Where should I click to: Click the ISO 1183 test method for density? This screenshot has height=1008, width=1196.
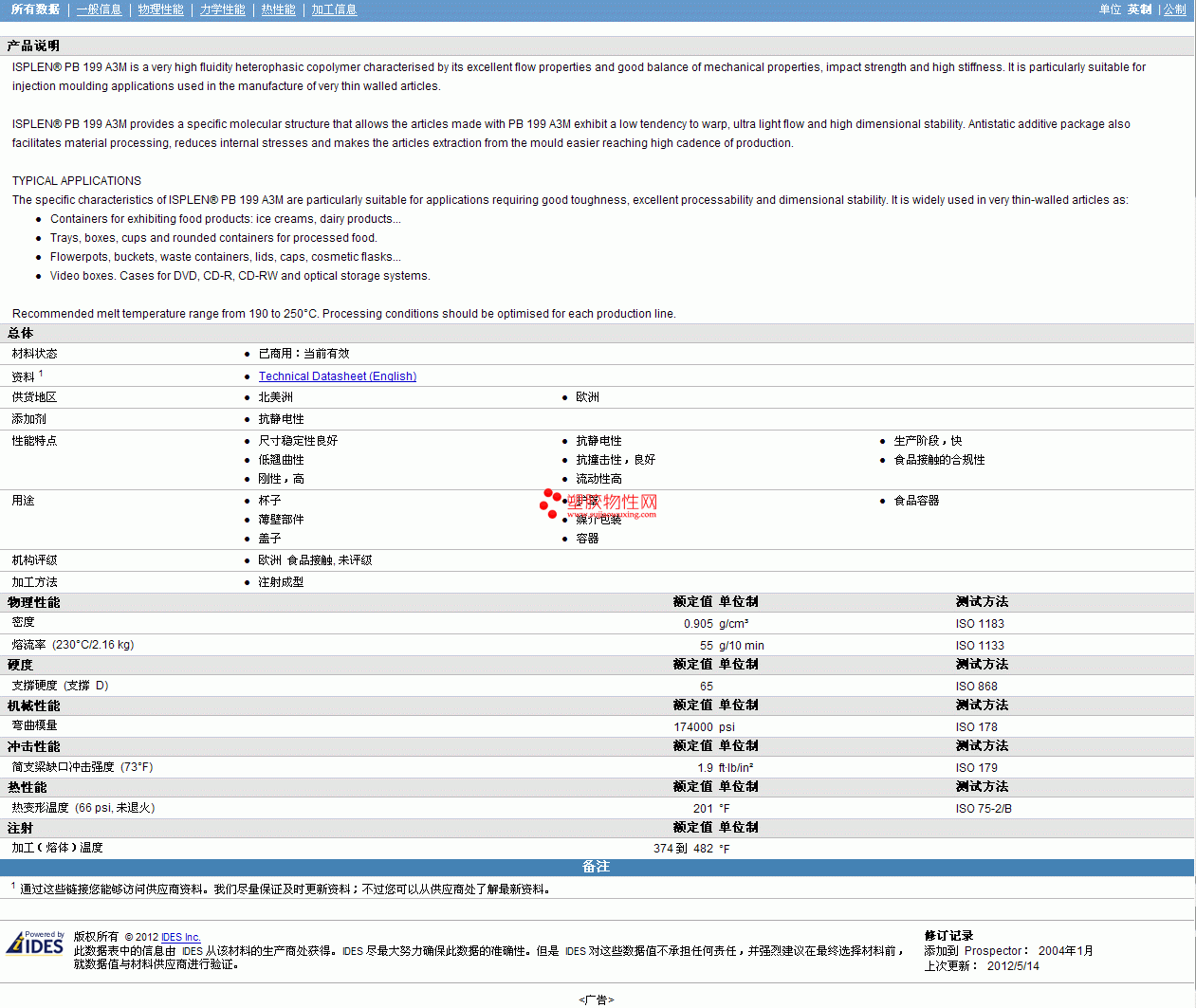point(980,624)
